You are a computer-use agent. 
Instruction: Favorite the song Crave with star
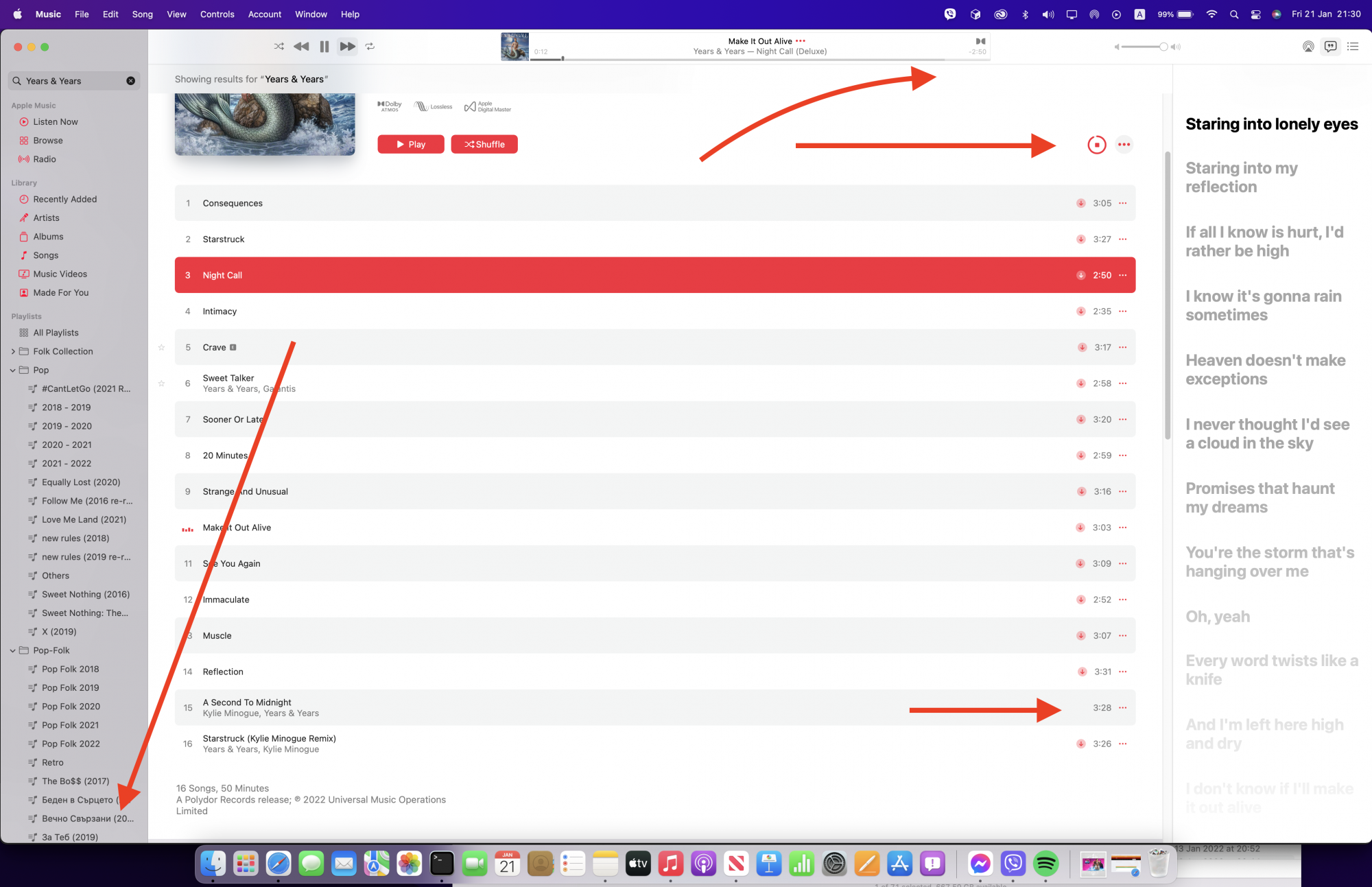pyautogui.click(x=161, y=348)
